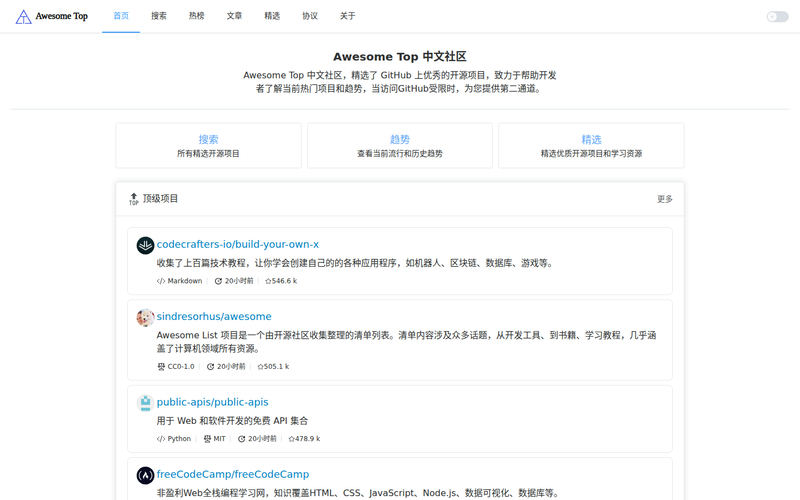The height and width of the screenshot is (500, 800).
Task: Click the Awesome Top 中文社区 heading
Action: (399, 57)
